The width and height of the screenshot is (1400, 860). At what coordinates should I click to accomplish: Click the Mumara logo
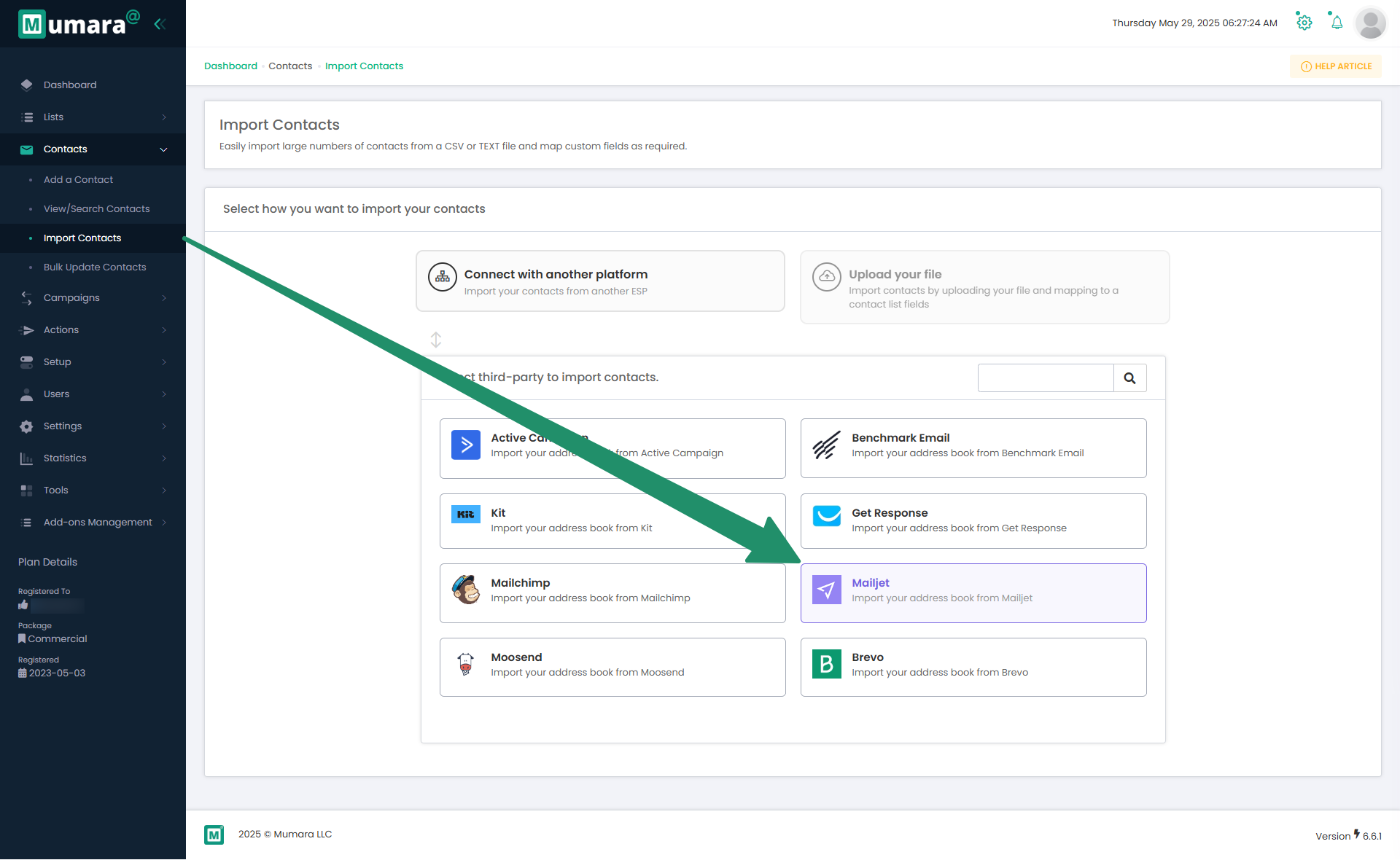78,24
